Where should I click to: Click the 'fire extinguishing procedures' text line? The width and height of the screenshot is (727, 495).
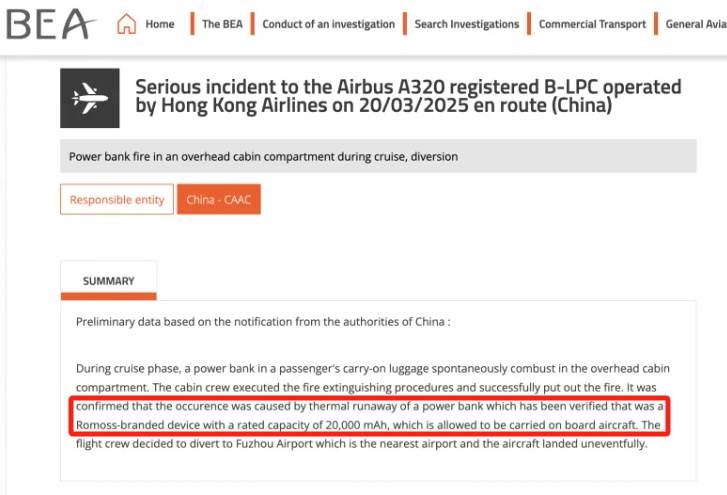366,387
